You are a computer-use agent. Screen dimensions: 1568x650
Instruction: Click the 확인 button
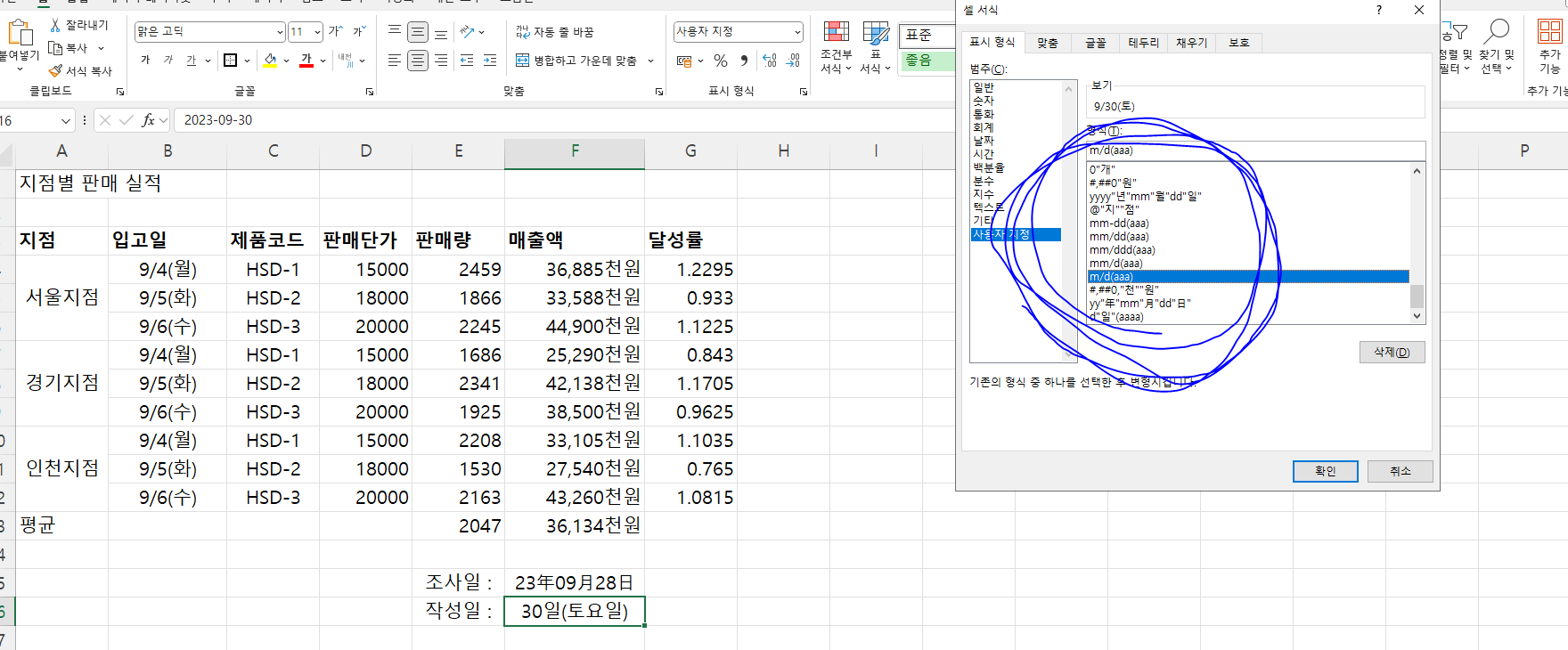[1325, 471]
